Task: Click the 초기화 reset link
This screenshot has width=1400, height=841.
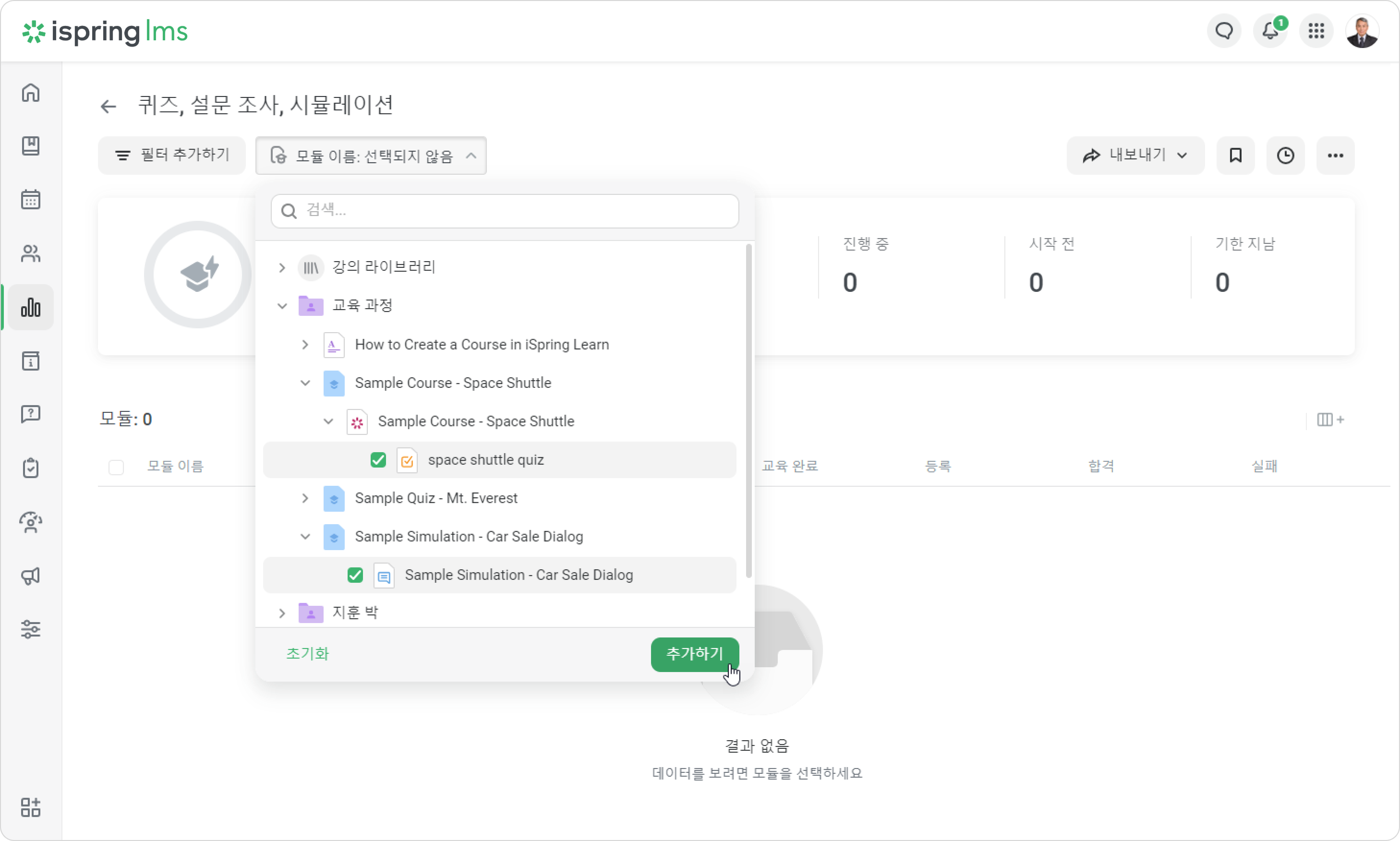Action: coord(307,654)
